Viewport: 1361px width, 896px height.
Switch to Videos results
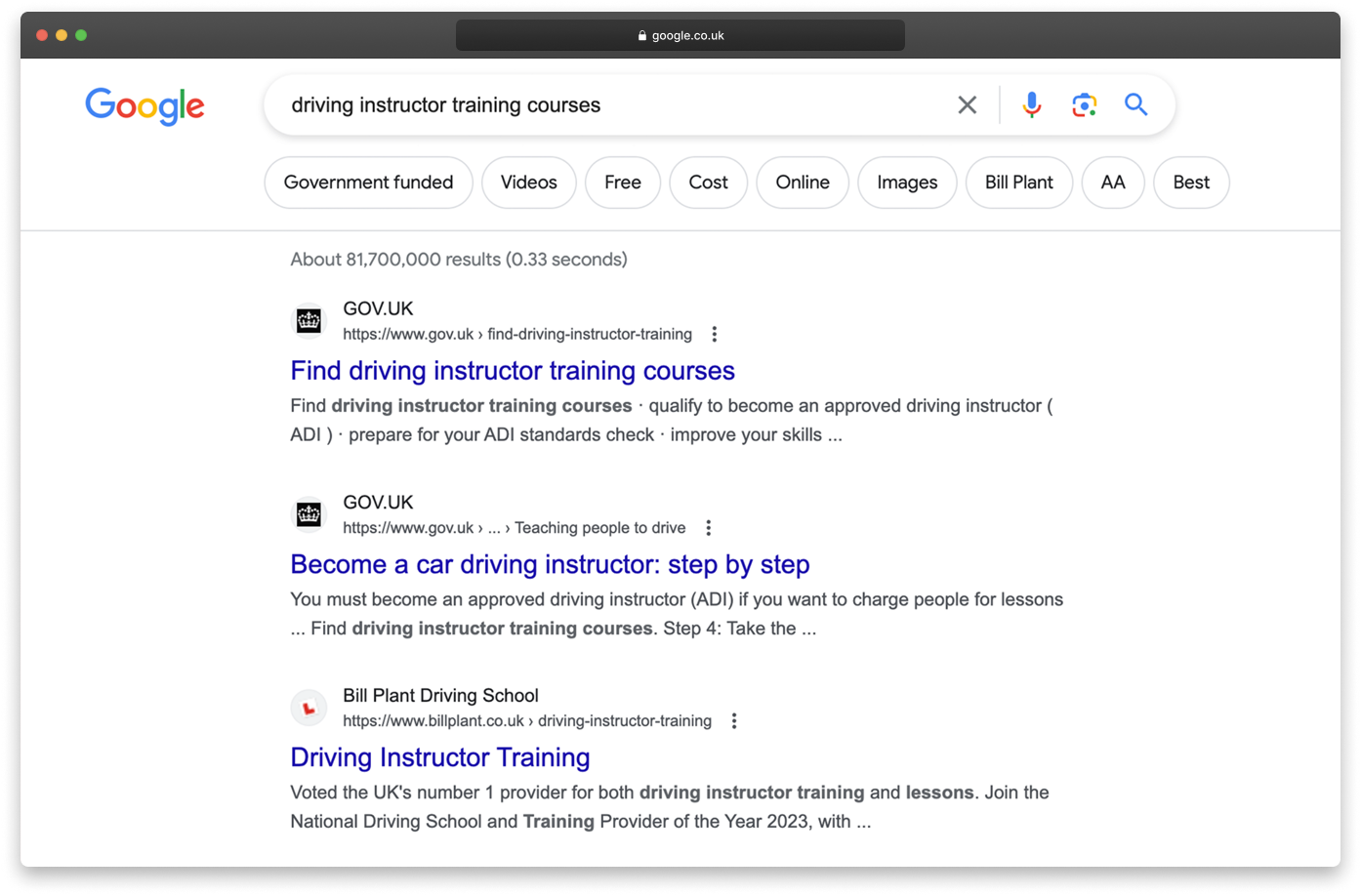(528, 183)
